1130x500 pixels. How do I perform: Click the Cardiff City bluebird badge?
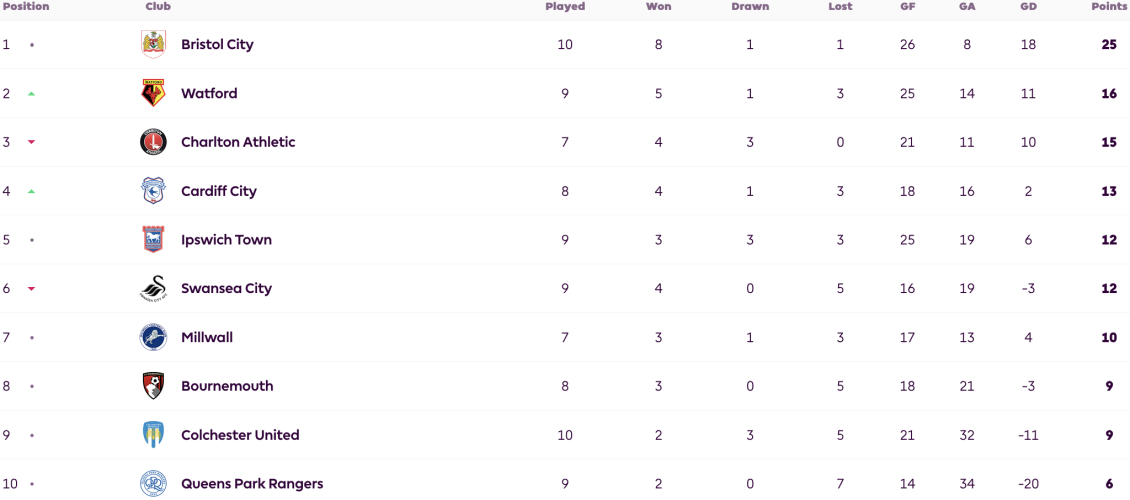(153, 191)
